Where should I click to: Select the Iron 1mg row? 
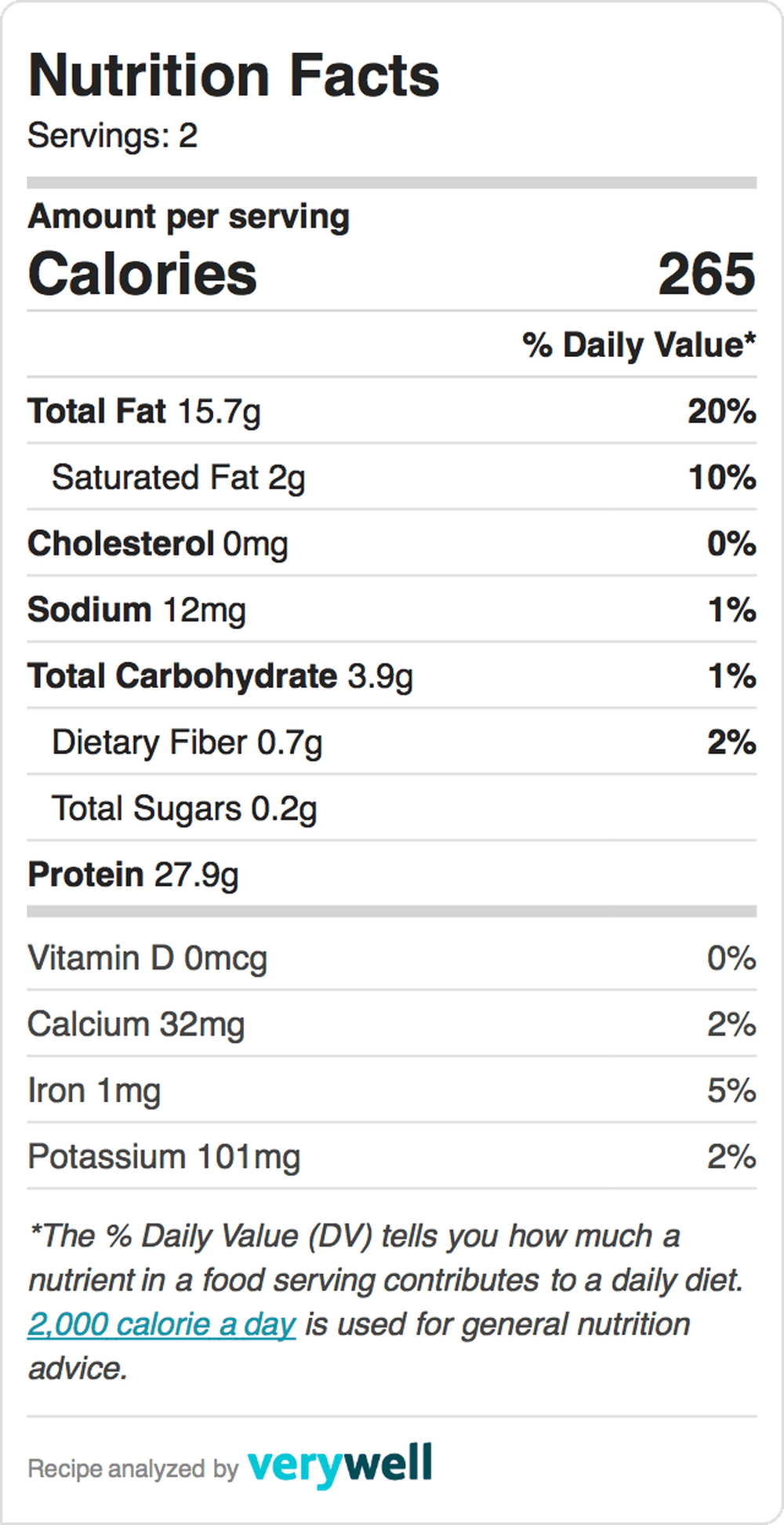click(392, 1090)
